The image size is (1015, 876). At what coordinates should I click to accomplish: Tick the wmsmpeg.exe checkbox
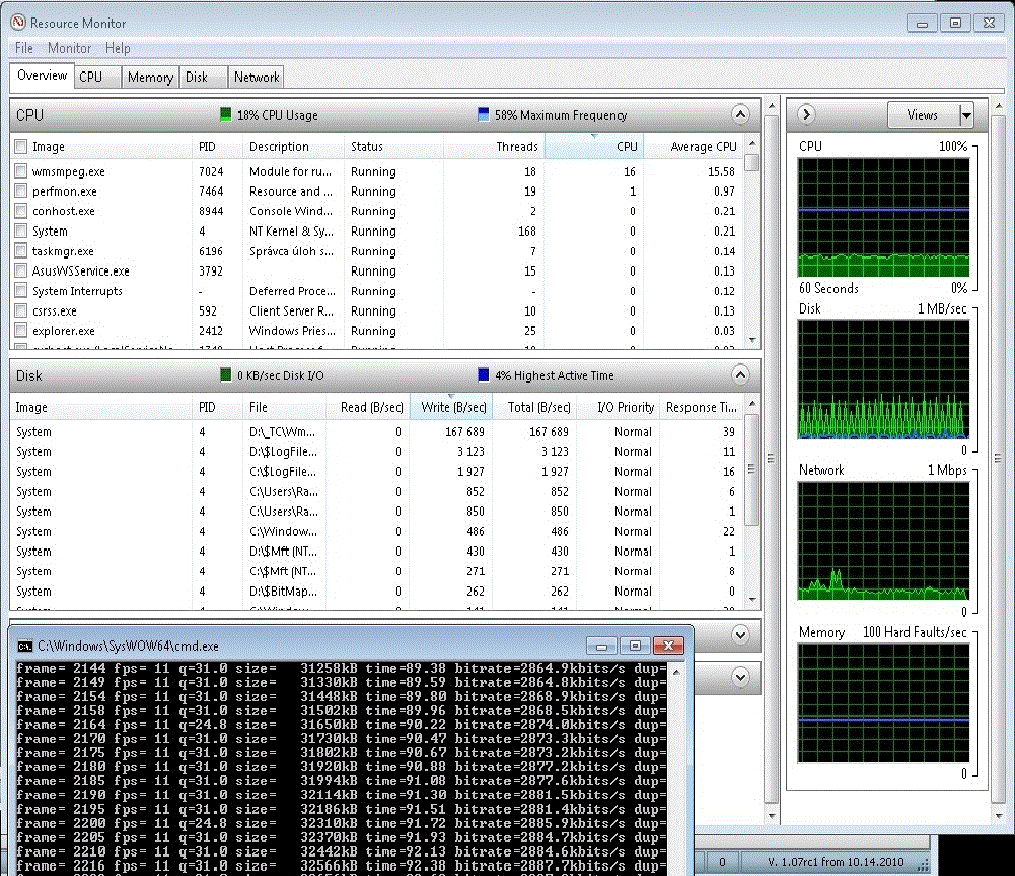[21, 171]
